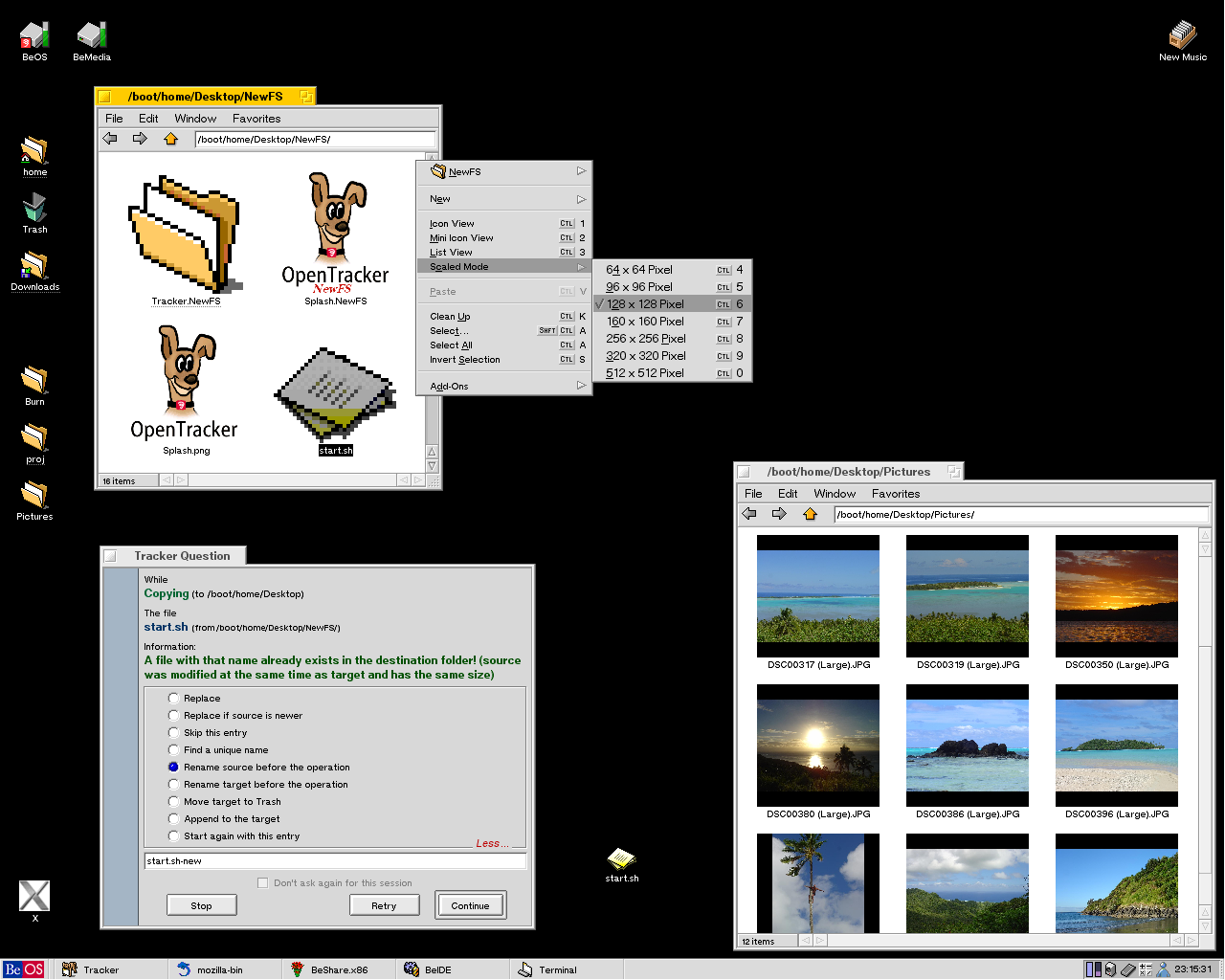Image resolution: width=1225 pixels, height=980 pixels.
Task: Click the back arrow in Pictures window
Action: (749, 514)
